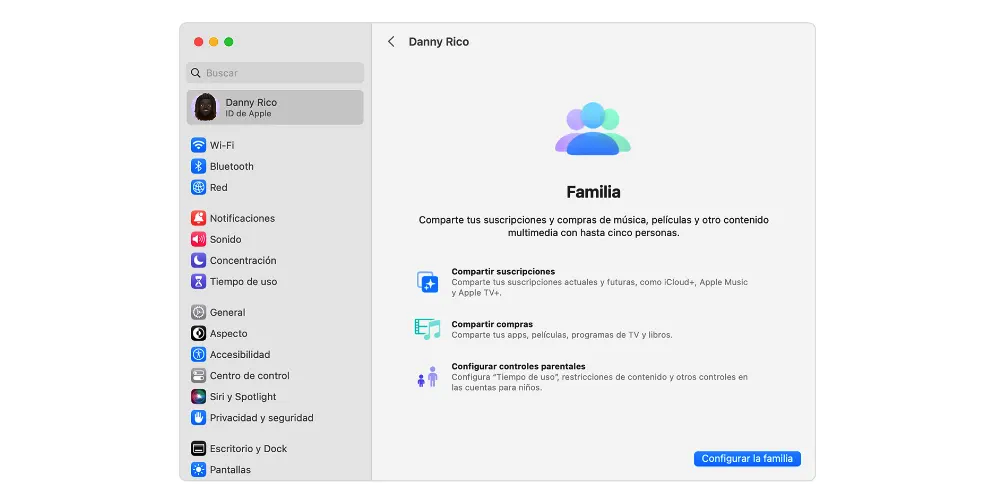Click Danny Rico's avatar picture
This screenshot has height=500, width=1000.
click(x=205, y=107)
